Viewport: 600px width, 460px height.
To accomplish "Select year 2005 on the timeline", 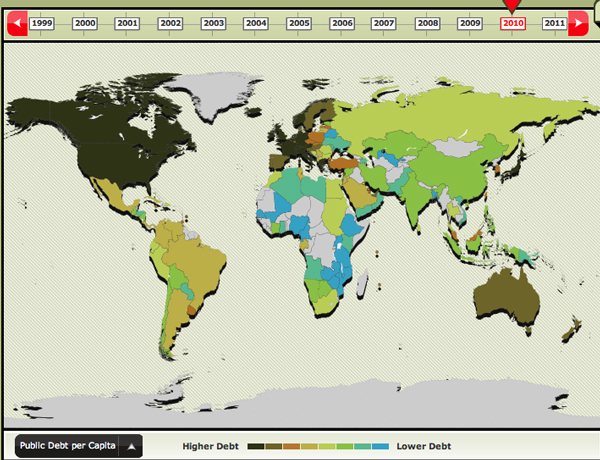I will pos(299,23).
